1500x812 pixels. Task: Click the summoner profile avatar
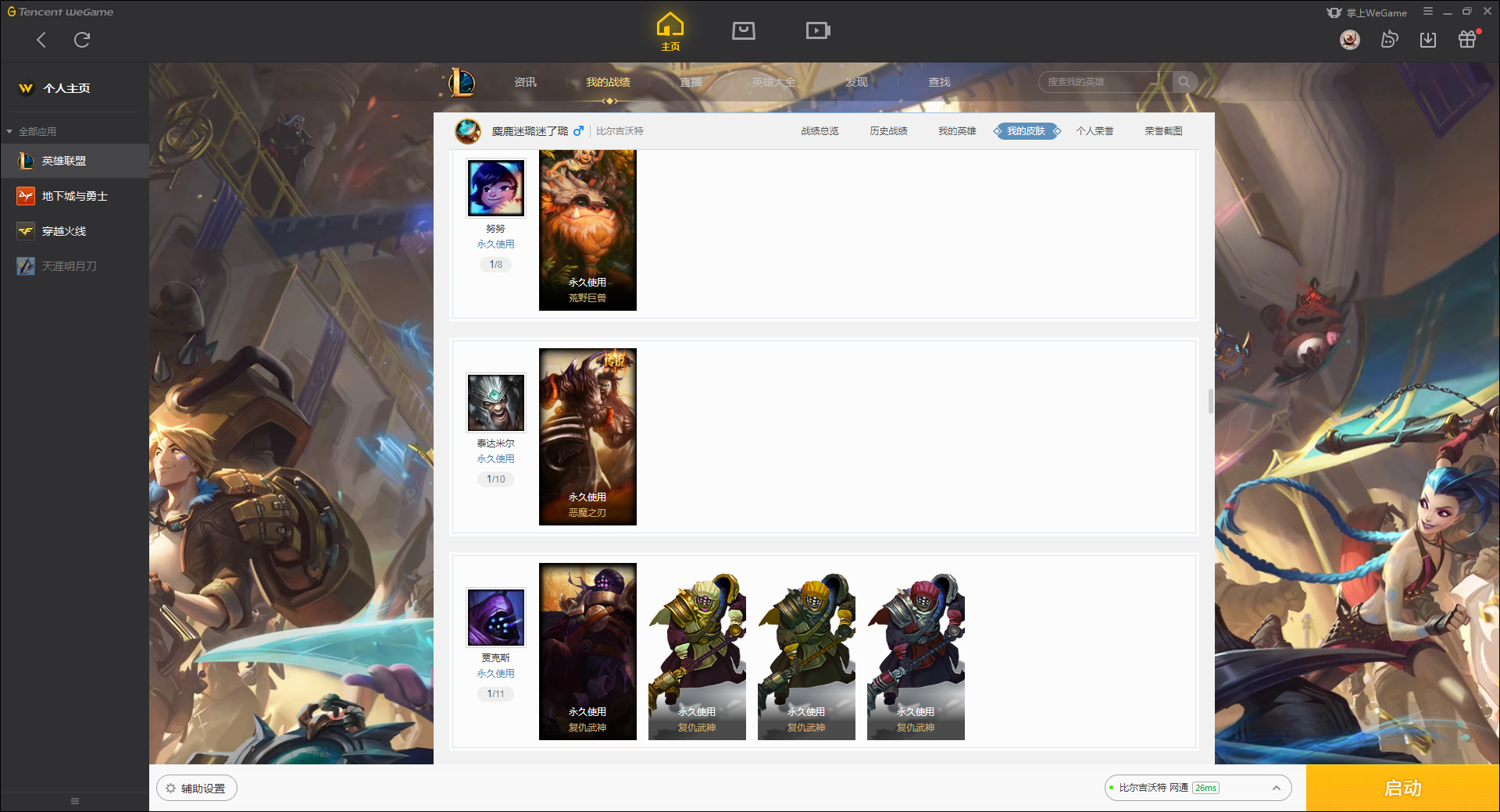tap(468, 131)
